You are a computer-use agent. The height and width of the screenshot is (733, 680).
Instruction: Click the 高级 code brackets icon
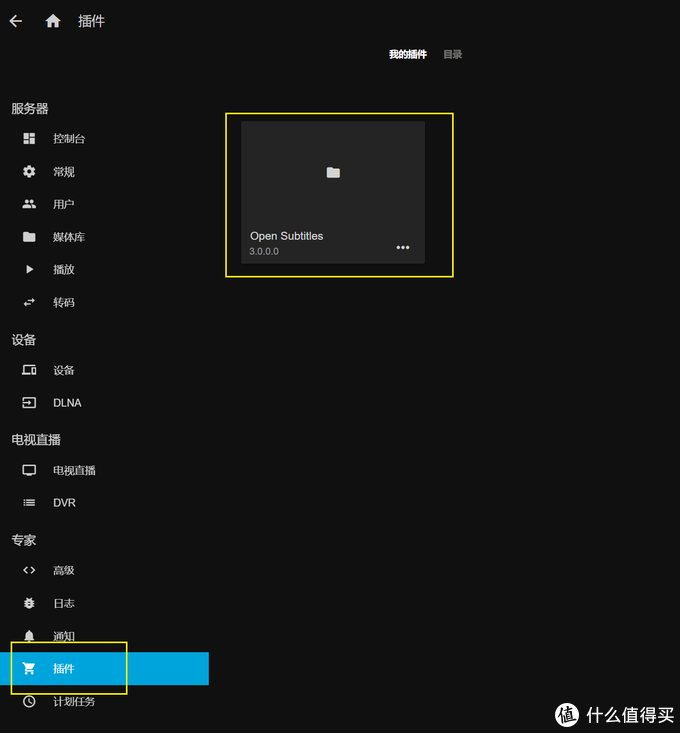(x=29, y=570)
